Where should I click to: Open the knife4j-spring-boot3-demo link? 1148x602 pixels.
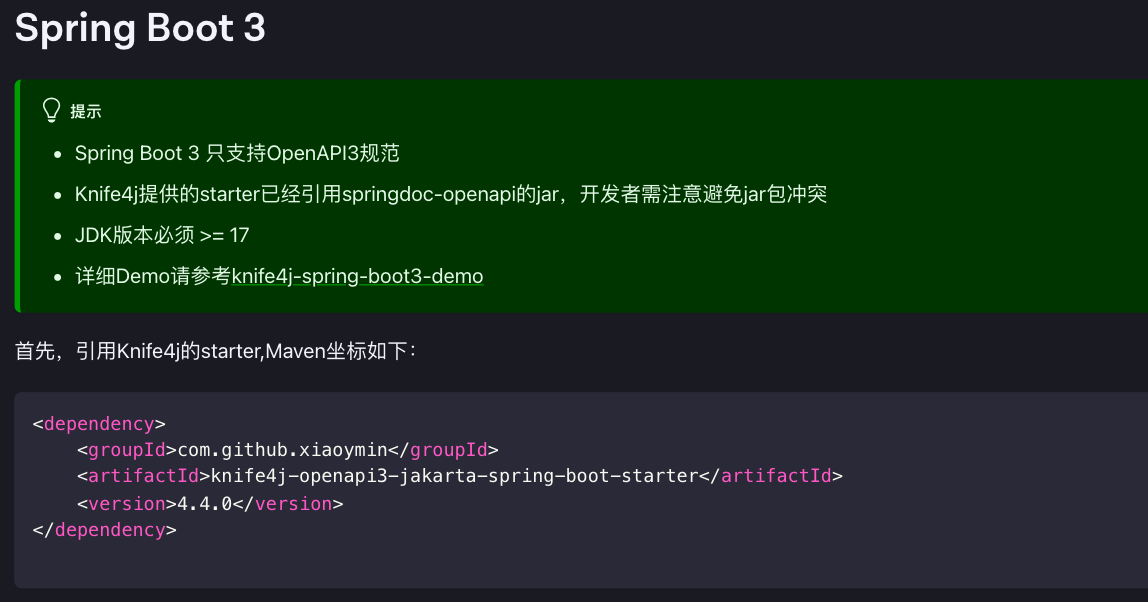tap(357, 276)
